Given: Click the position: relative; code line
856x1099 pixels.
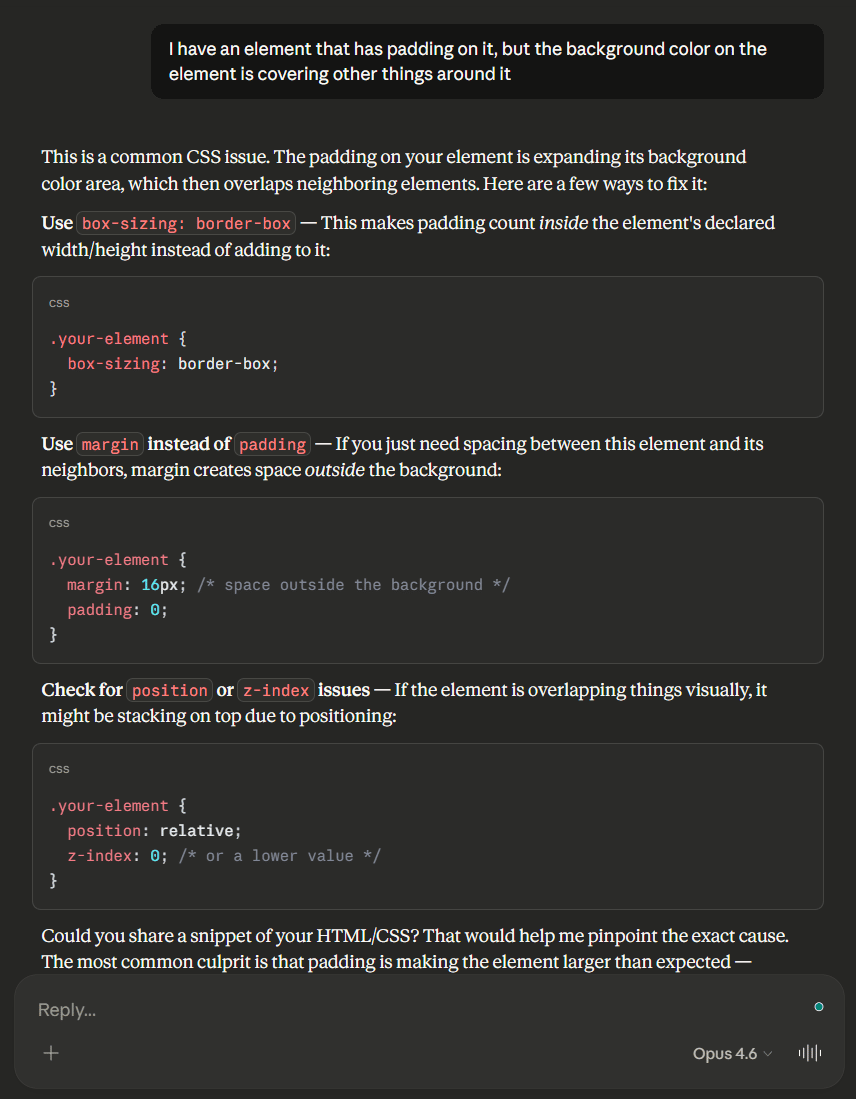Looking at the screenshot, I should pyautogui.click(x=154, y=831).
